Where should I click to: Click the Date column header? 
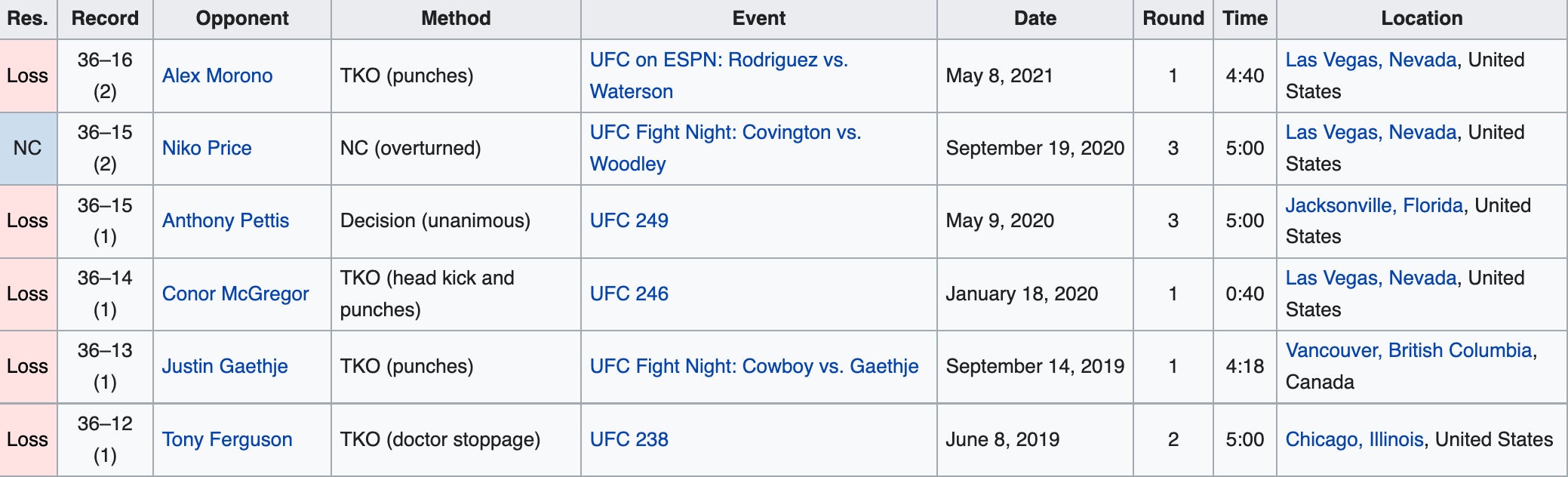coord(1035,19)
